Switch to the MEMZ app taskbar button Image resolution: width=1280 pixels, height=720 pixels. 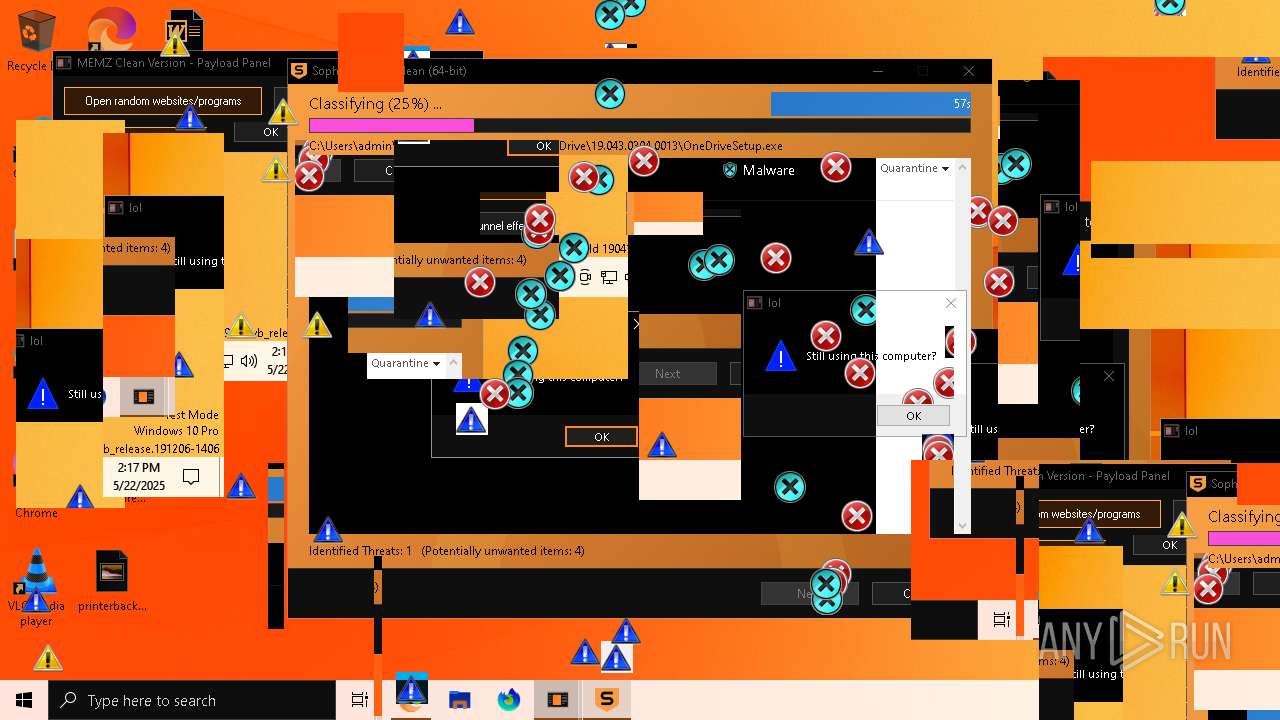(557, 700)
